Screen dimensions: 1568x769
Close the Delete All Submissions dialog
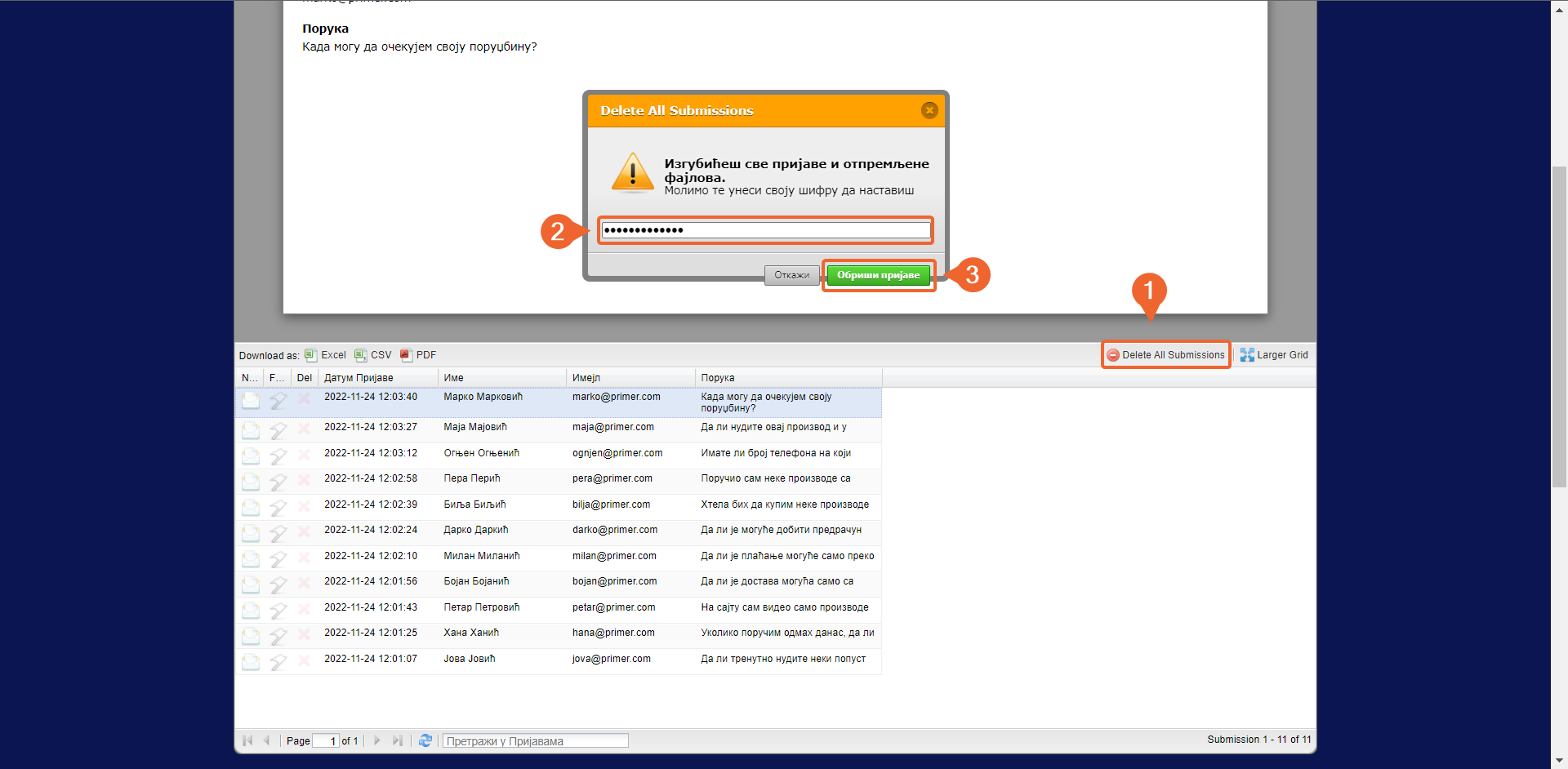(929, 110)
